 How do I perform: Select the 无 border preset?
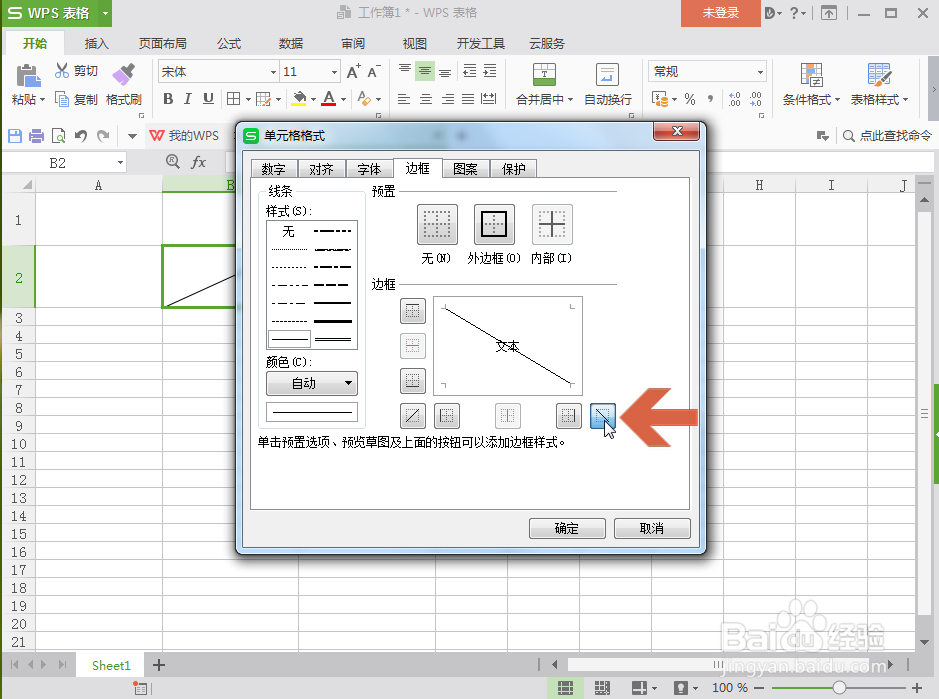pyautogui.click(x=437, y=225)
